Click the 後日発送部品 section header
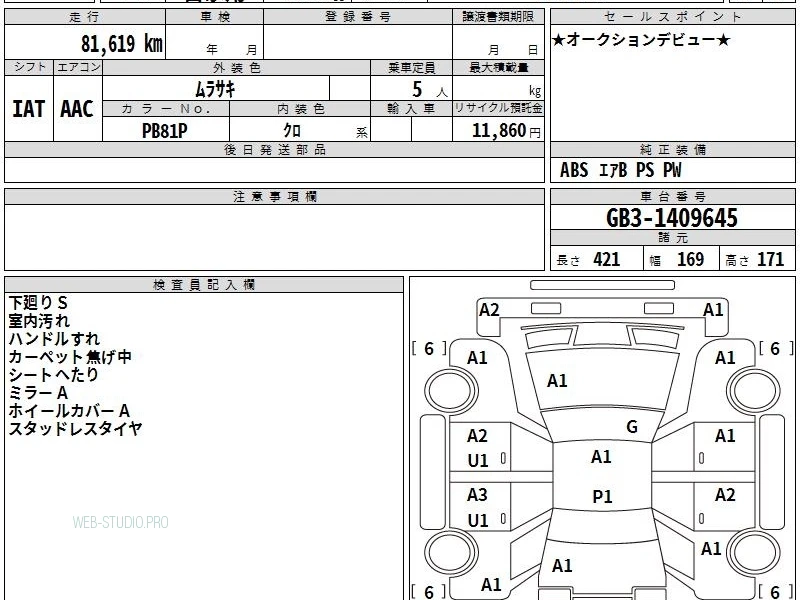 point(274,150)
